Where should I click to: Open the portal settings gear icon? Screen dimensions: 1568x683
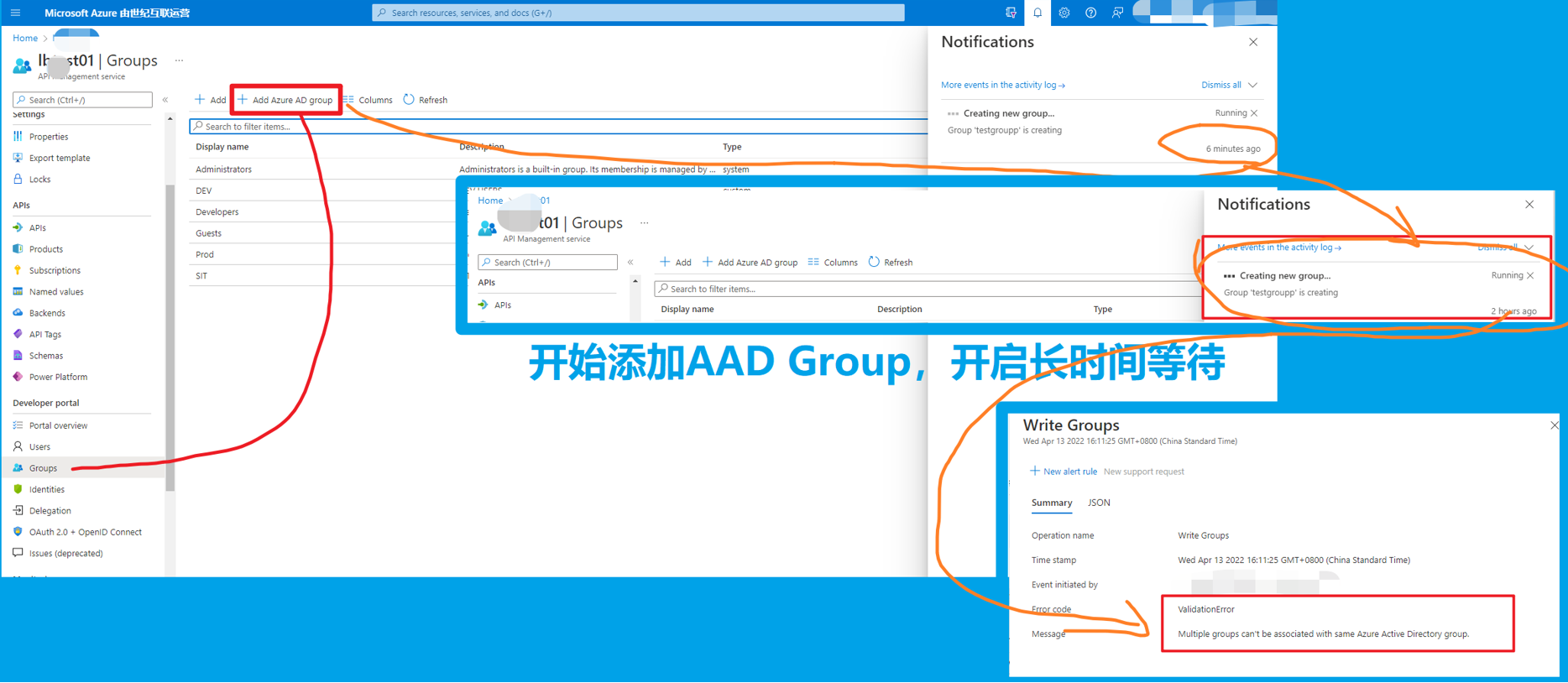(1064, 13)
